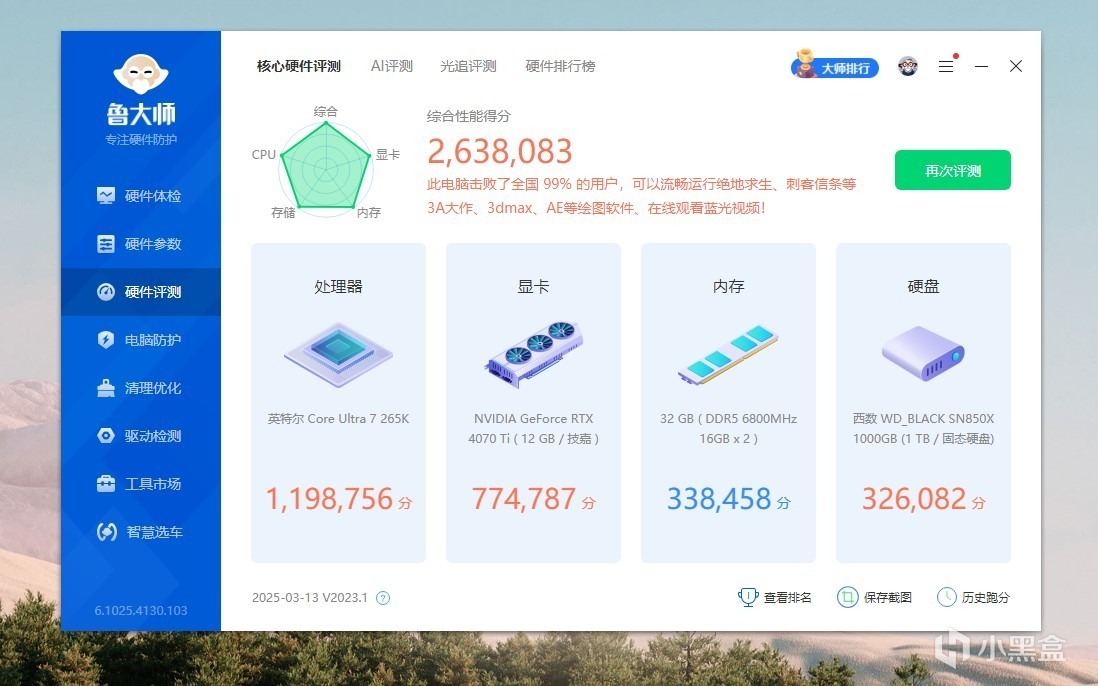This screenshot has width=1098, height=686.
Task: Click the 历史跑分 clock icon
Action: click(x=947, y=597)
